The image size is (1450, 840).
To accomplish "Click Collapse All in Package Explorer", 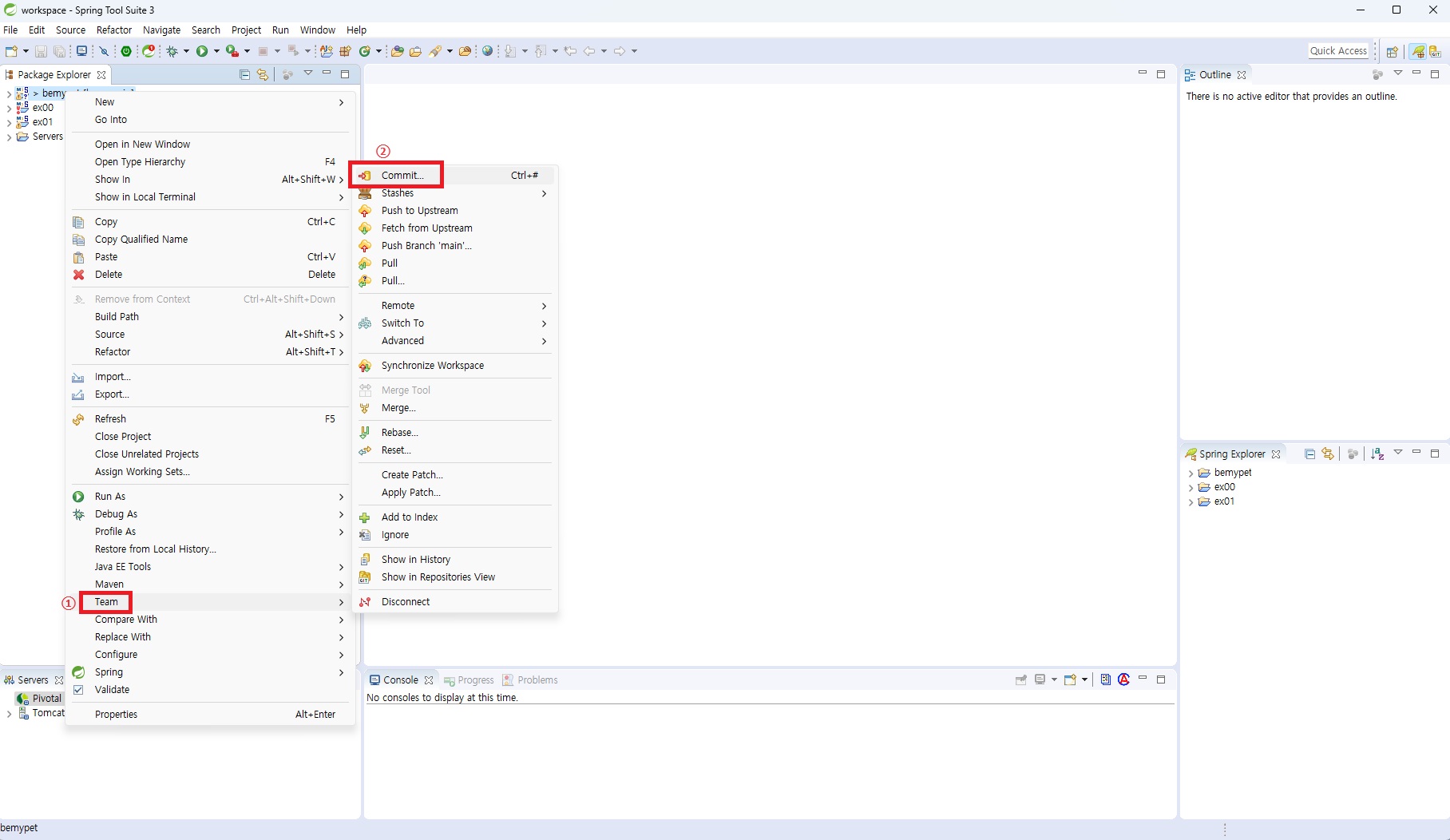I will click(245, 74).
